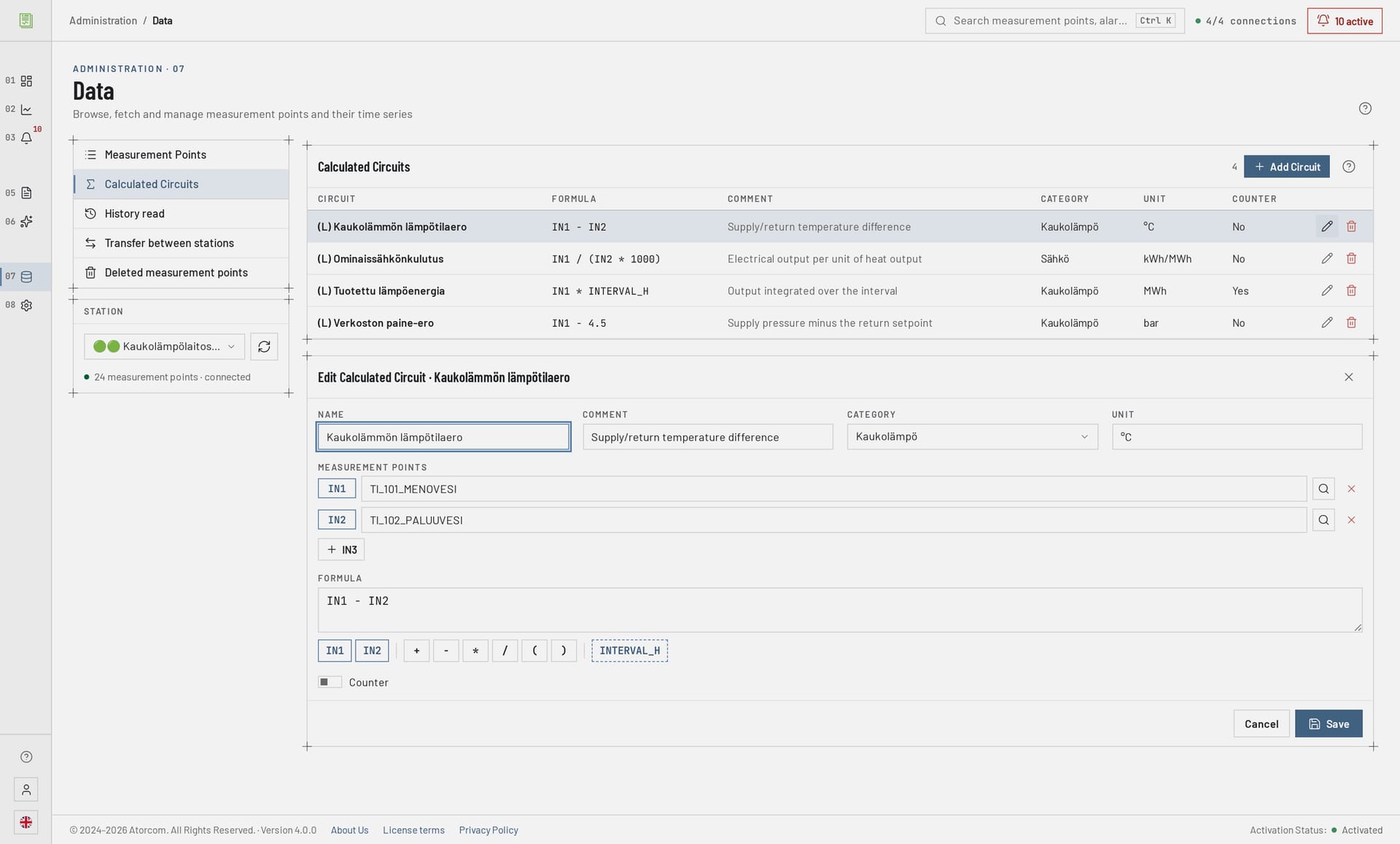Open the History read menu item
This screenshot has width=1400, height=844.
tap(181, 214)
